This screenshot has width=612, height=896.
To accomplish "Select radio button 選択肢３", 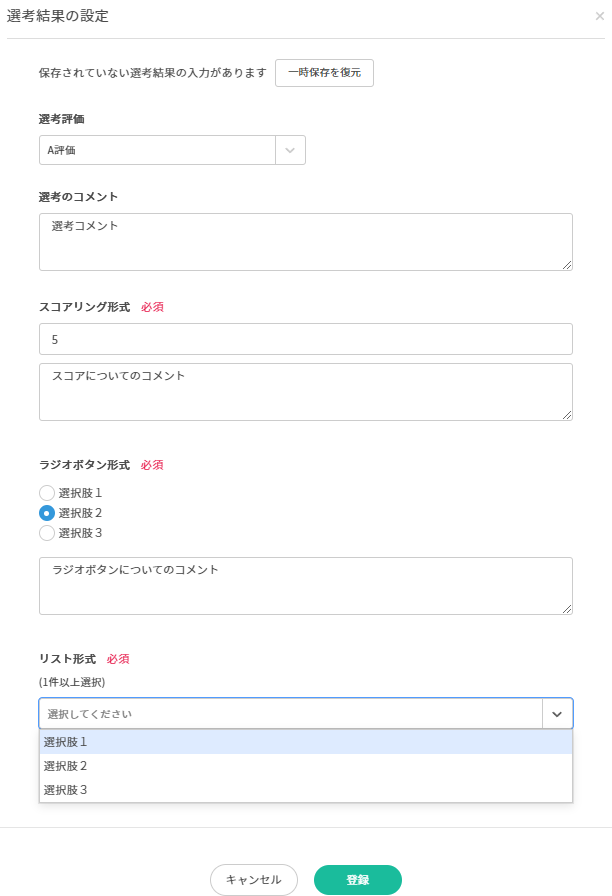I will [47, 533].
